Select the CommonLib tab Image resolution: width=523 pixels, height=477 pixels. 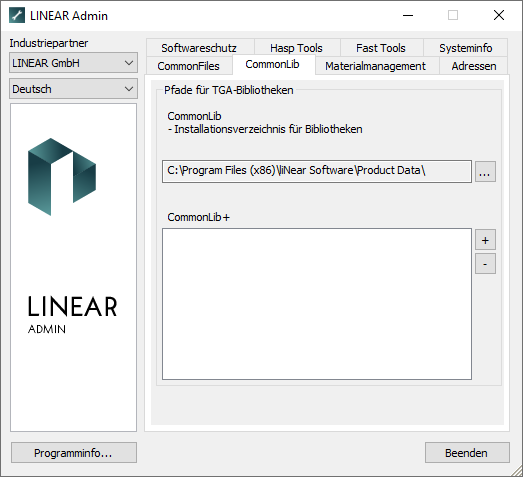(x=273, y=64)
